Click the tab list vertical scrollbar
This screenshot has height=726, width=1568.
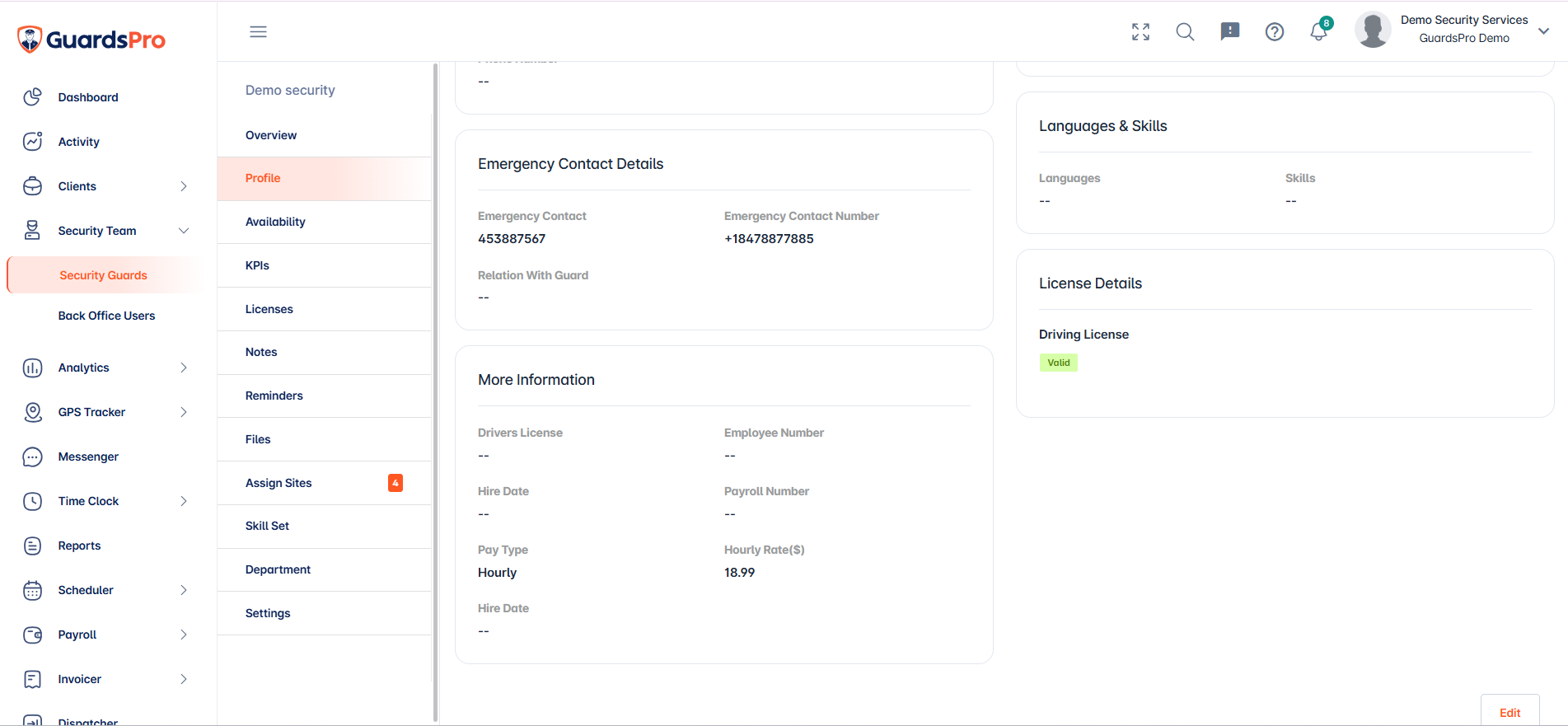pos(435,392)
